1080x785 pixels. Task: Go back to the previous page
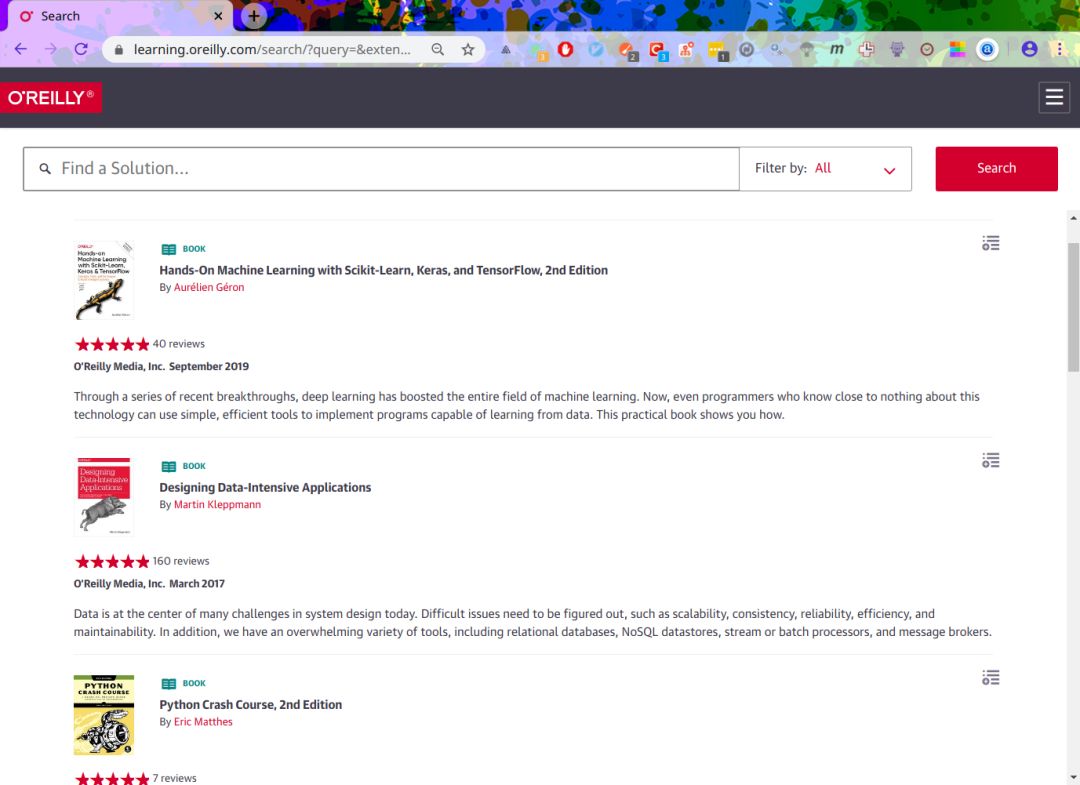click(21, 49)
